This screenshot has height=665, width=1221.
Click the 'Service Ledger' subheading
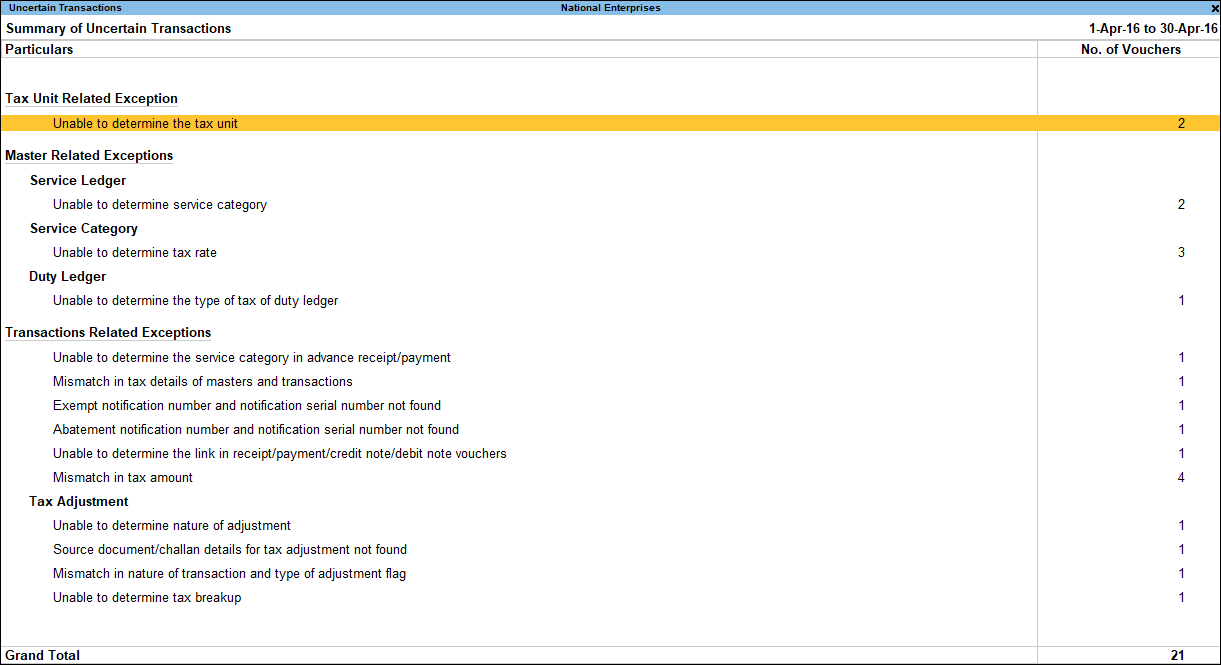point(78,181)
